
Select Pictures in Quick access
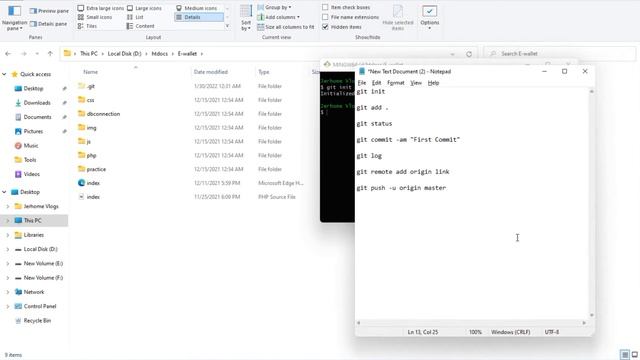33,131
